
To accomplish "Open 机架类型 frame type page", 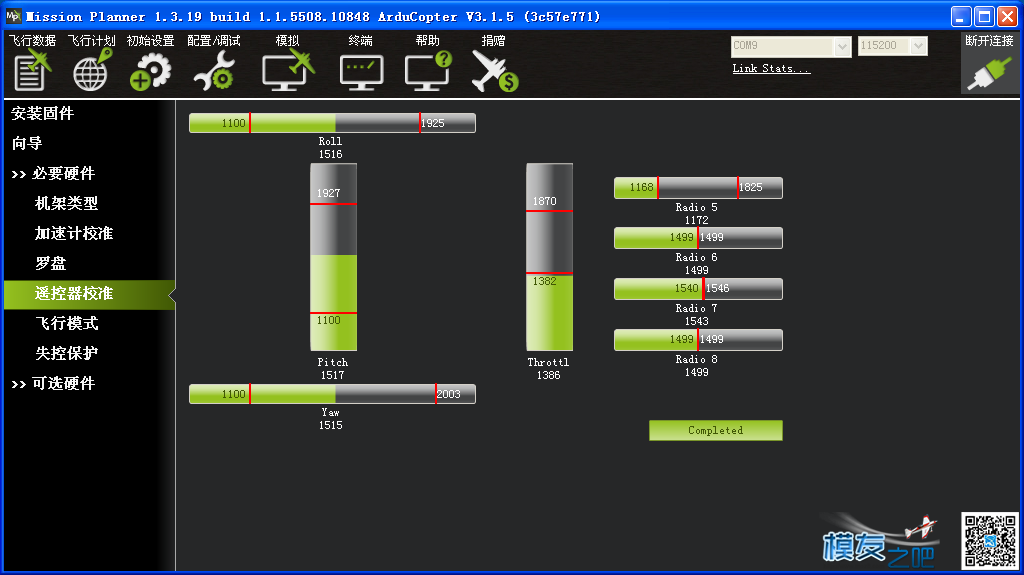I will (x=66, y=203).
